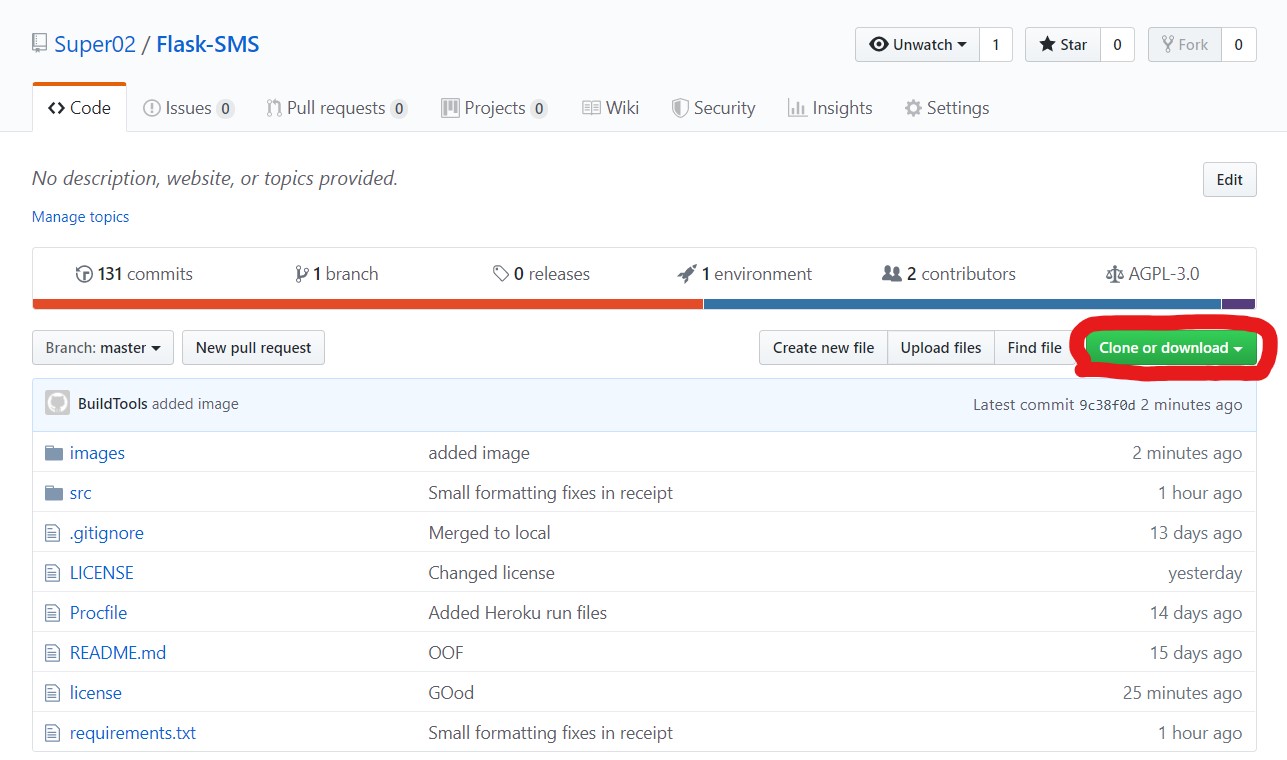Open the 'OOF' commit message
This screenshot has height=760, width=1287.
(446, 653)
